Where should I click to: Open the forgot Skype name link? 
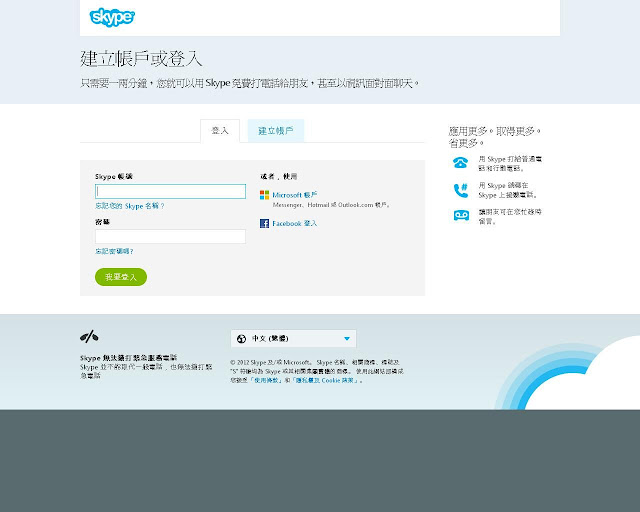130,206
